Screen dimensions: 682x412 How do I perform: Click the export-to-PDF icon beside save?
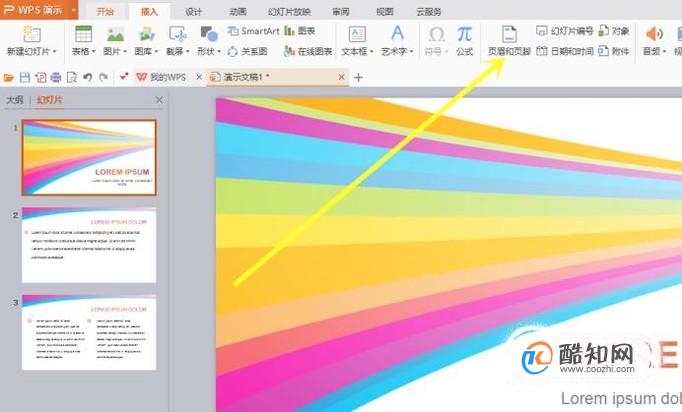(40, 78)
